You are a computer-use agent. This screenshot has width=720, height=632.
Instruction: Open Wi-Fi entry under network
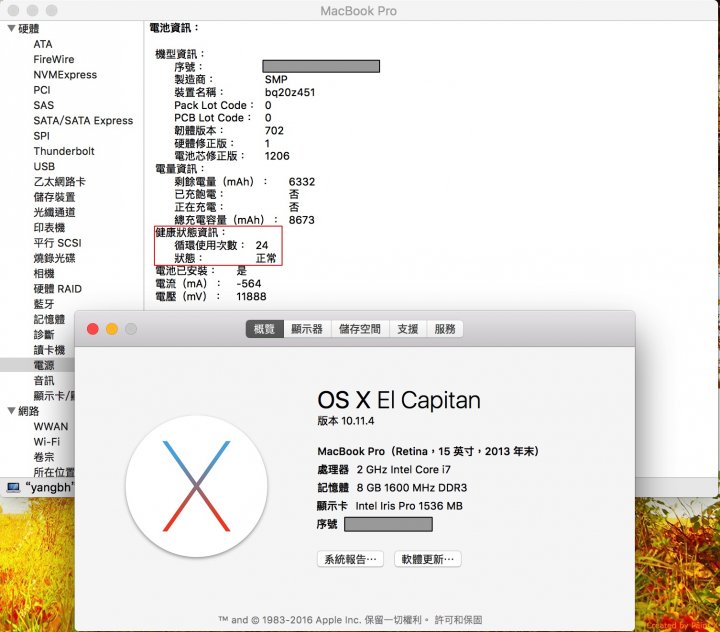tap(46, 441)
